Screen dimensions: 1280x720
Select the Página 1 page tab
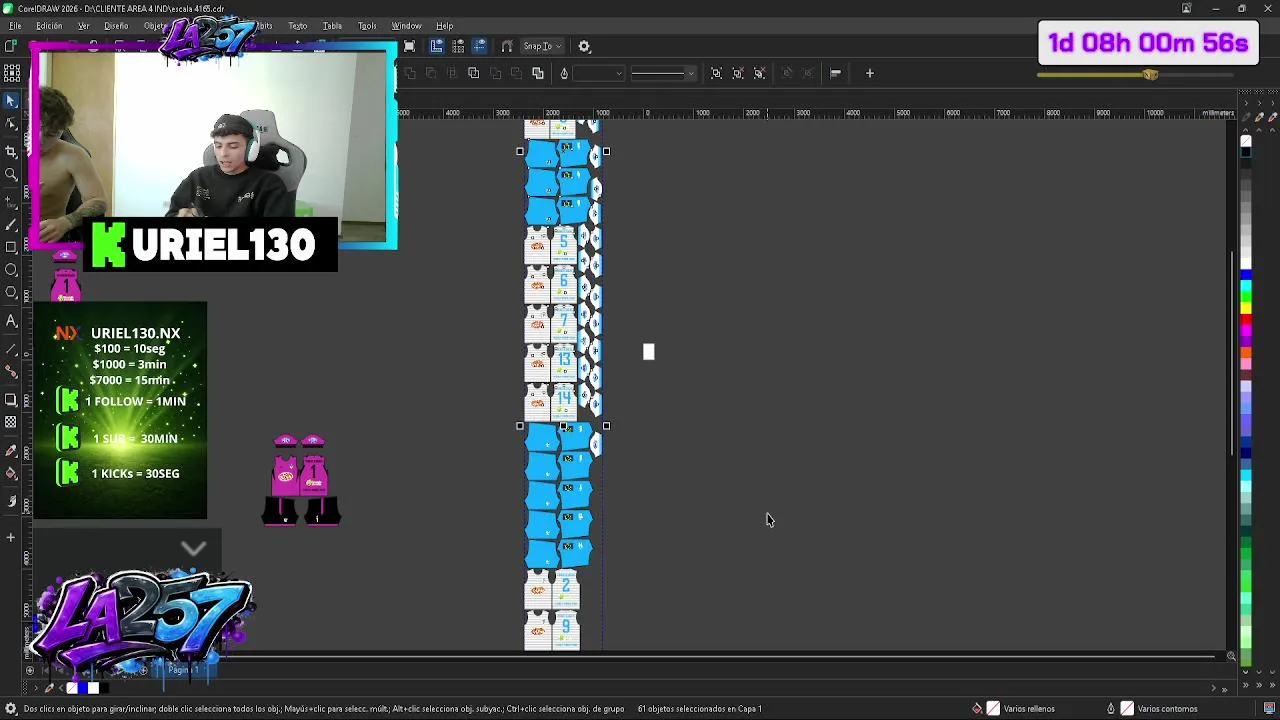point(183,670)
